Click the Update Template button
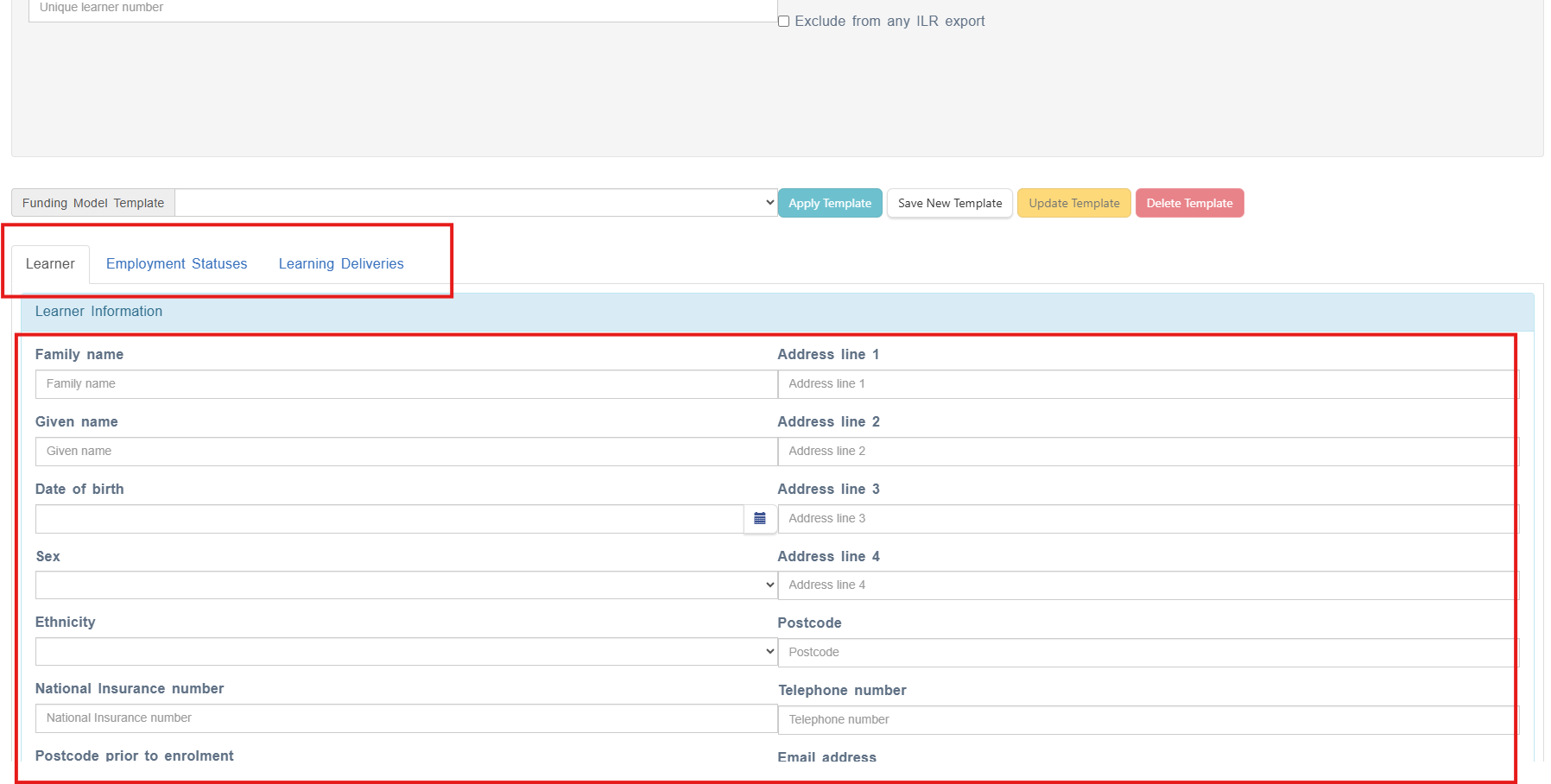This screenshot has width=1551, height=784. [x=1074, y=203]
